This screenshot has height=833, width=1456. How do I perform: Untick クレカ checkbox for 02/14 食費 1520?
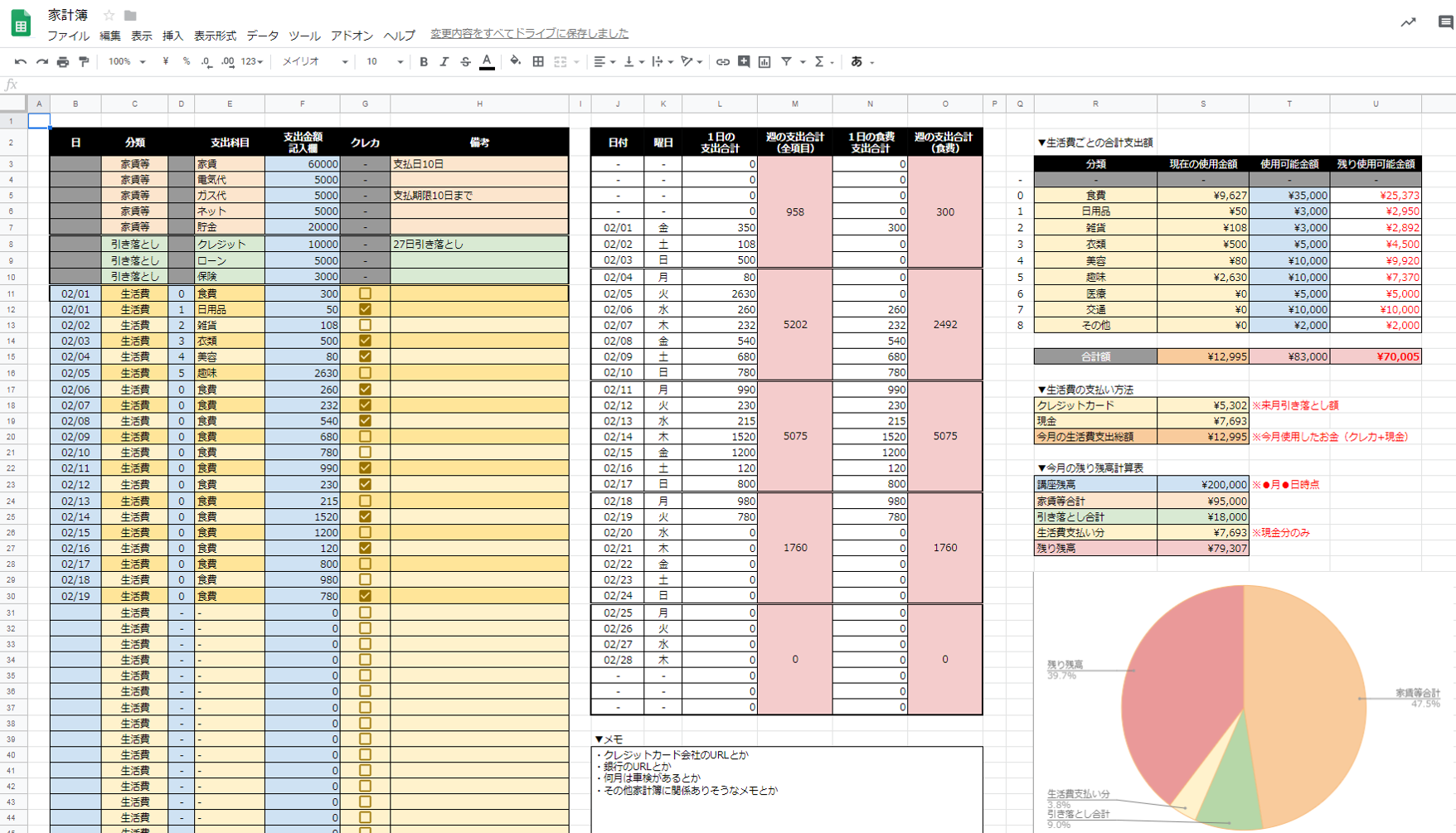click(365, 516)
